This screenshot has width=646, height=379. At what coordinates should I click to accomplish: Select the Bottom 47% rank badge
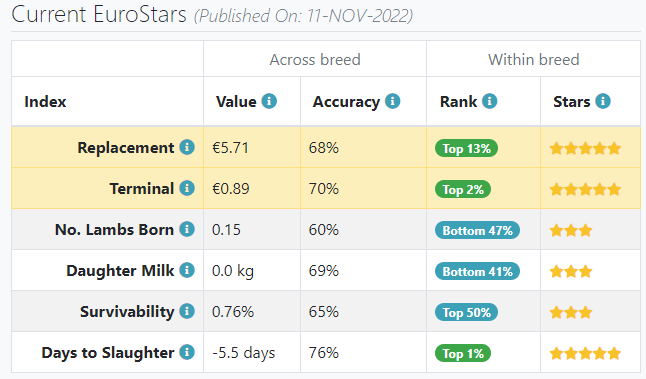point(477,230)
